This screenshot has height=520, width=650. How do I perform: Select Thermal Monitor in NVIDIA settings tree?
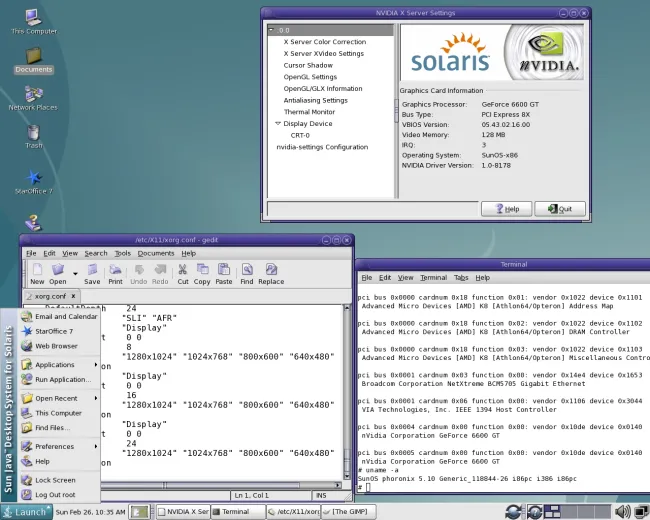pyautogui.click(x=309, y=112)
